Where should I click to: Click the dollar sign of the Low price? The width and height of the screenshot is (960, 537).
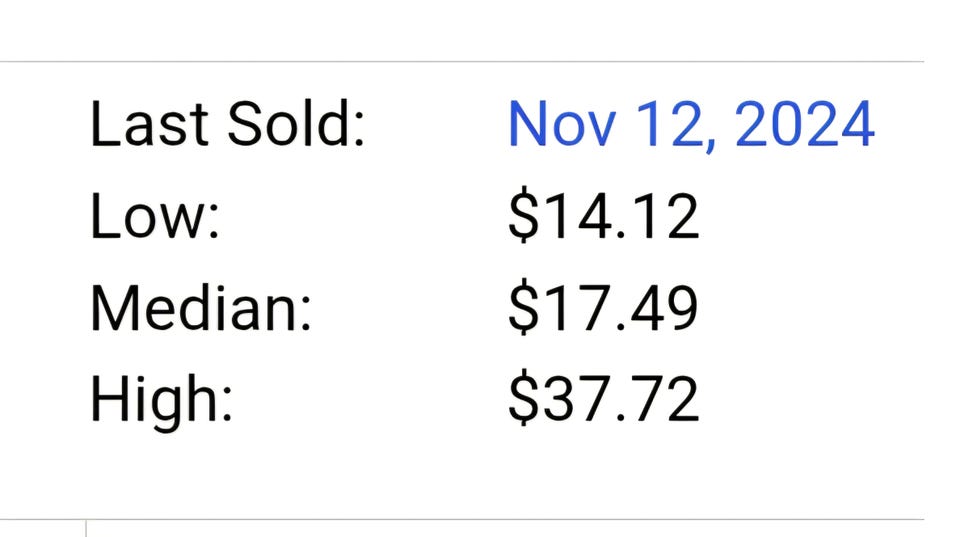click(x=522, y=216)
